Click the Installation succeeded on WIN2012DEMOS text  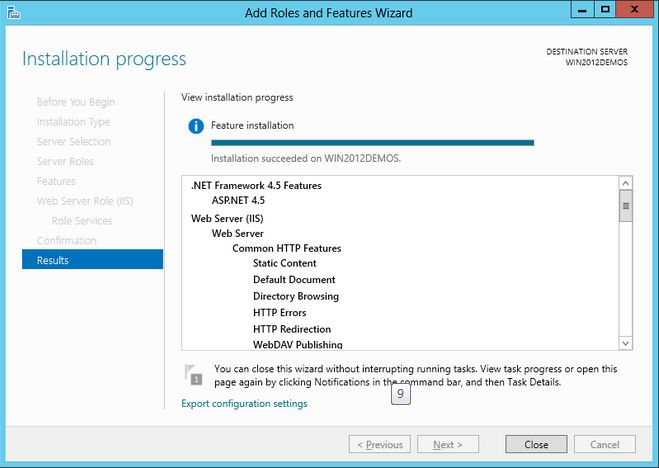(x=306, y=159)
